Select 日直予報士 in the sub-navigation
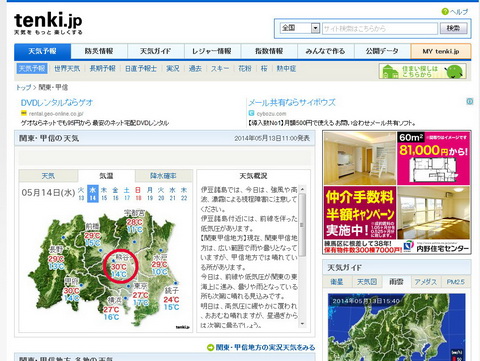Viewport: 480px width, 361px height. coord(141,69)
